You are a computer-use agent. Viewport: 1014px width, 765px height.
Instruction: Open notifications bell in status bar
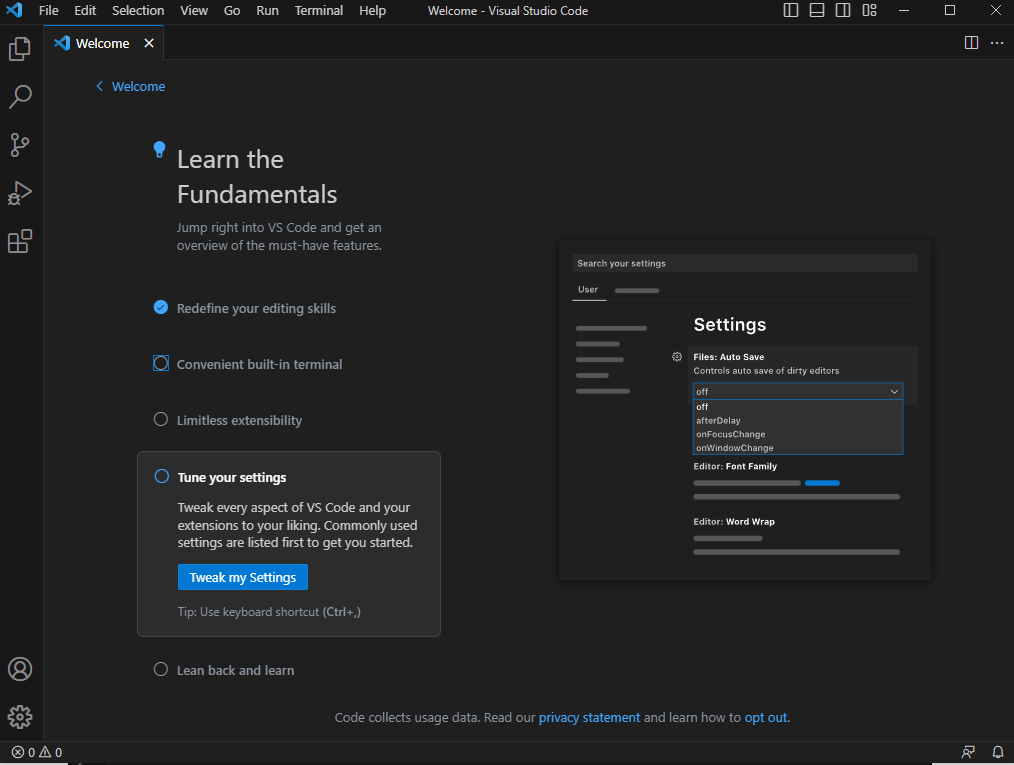[x=998, y=752]
